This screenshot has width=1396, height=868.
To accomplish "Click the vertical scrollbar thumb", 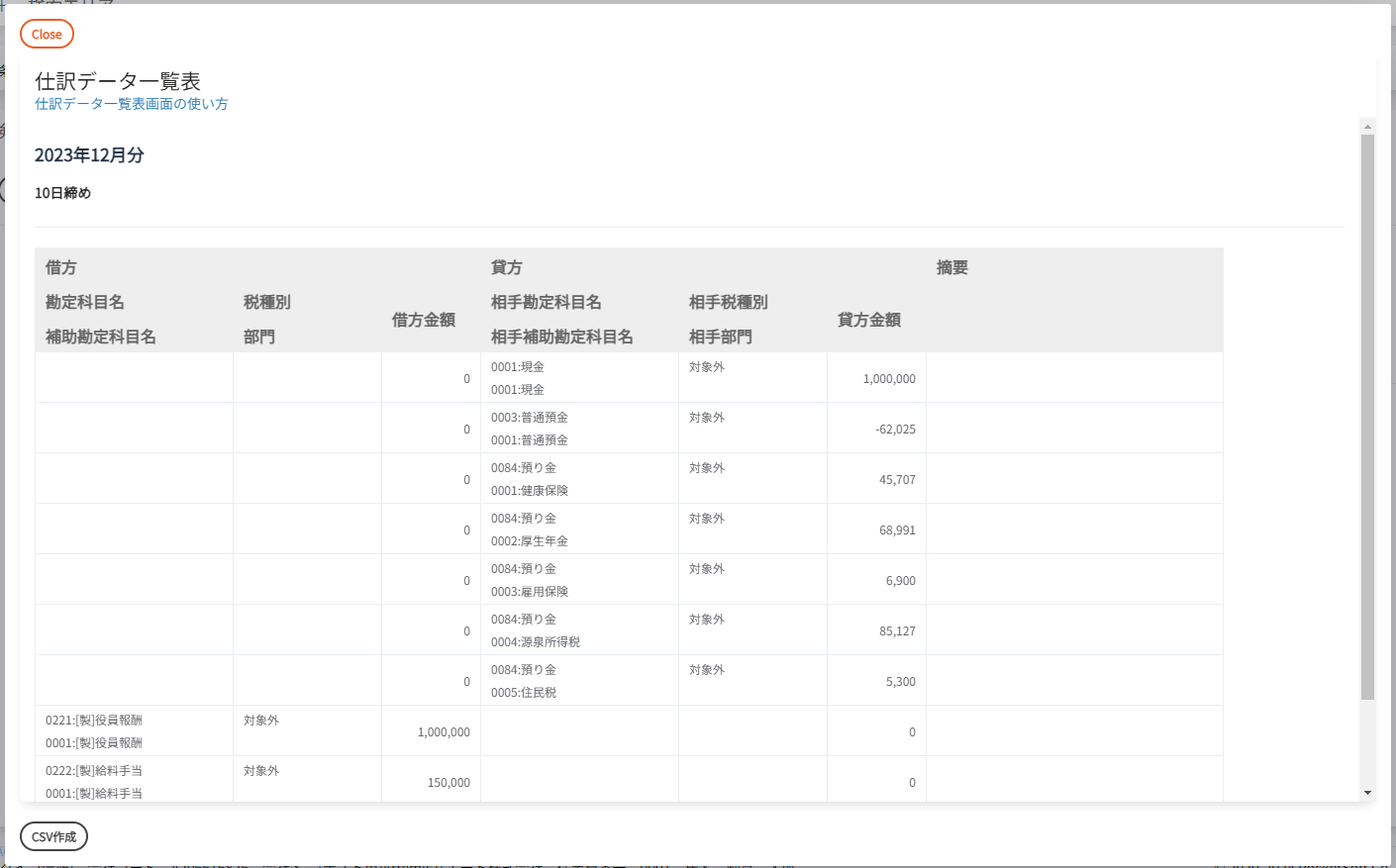I will point(1367,416).
